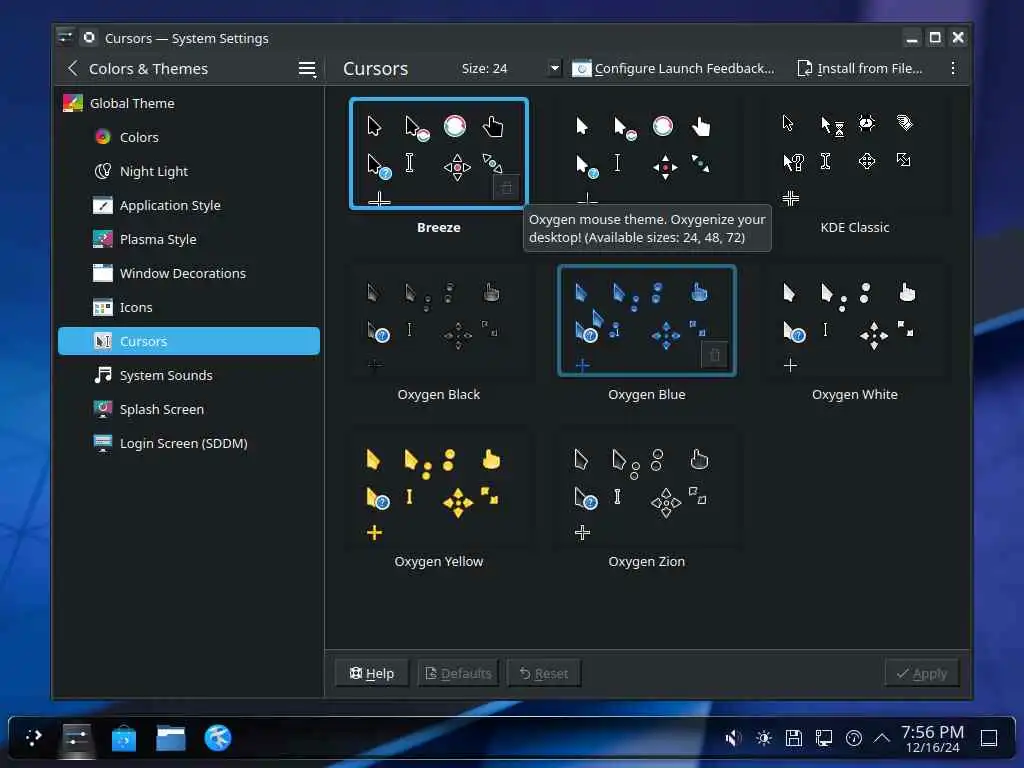
Task: Click the Defaults button
Action: pos(458,673)
